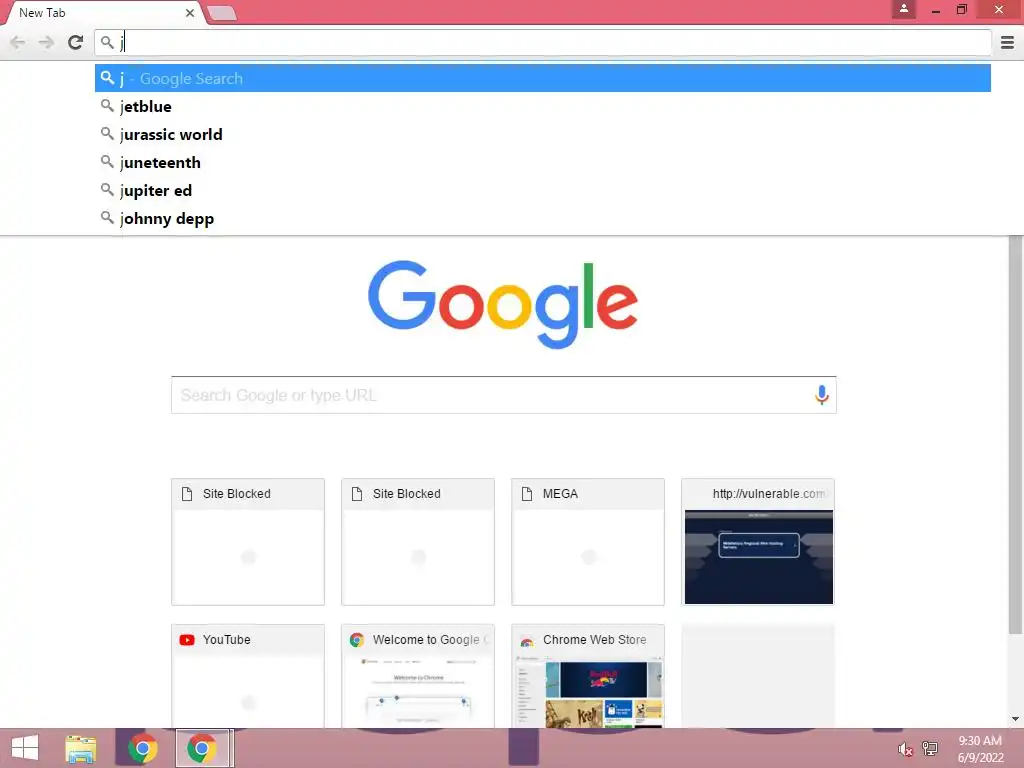Start voice search with the microphone icon
Image resolution: width=1024 pixels, height=768 pixels.
[822, 394]
